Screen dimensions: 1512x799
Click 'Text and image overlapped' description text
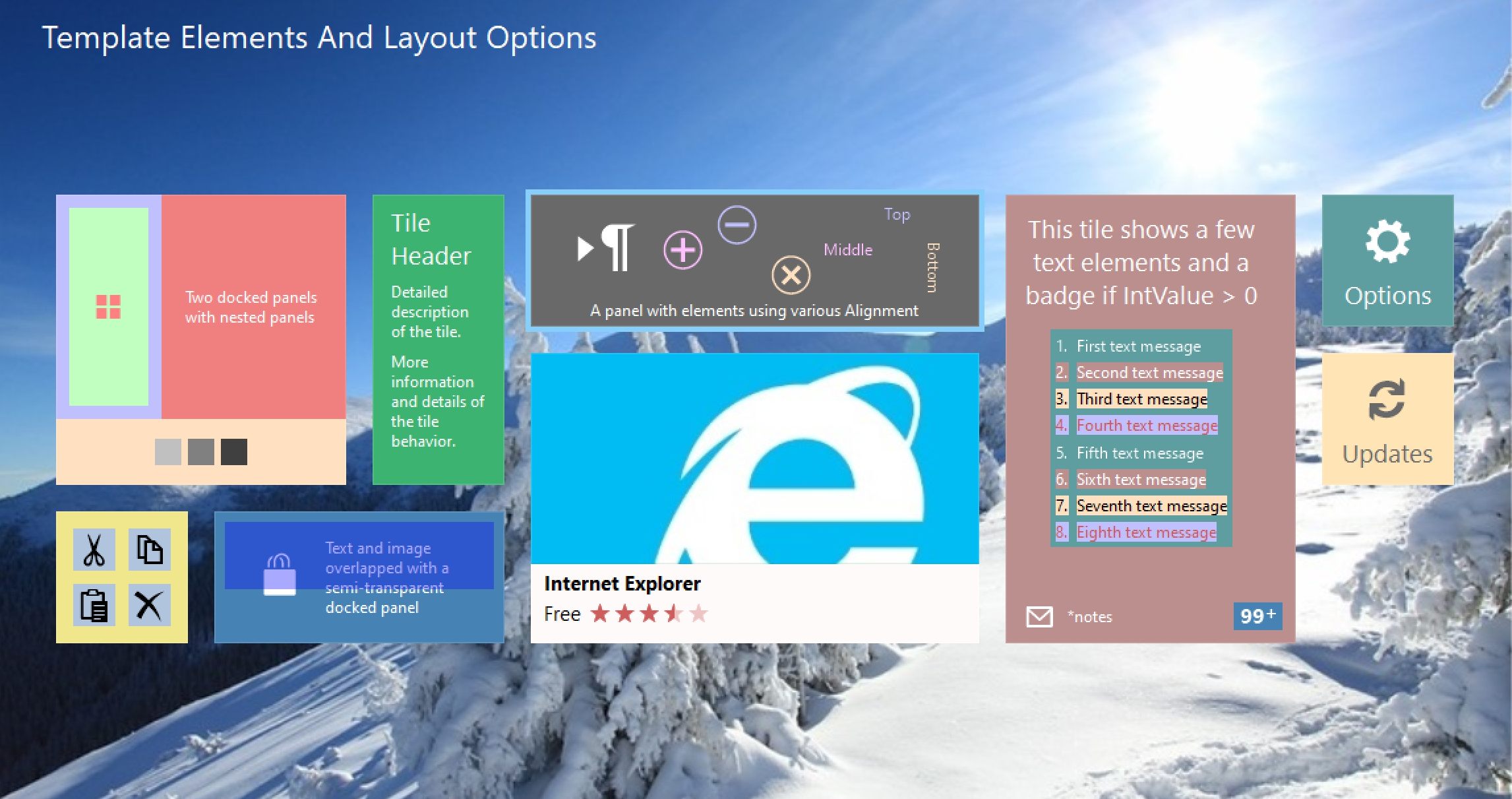tap(387, 577)
